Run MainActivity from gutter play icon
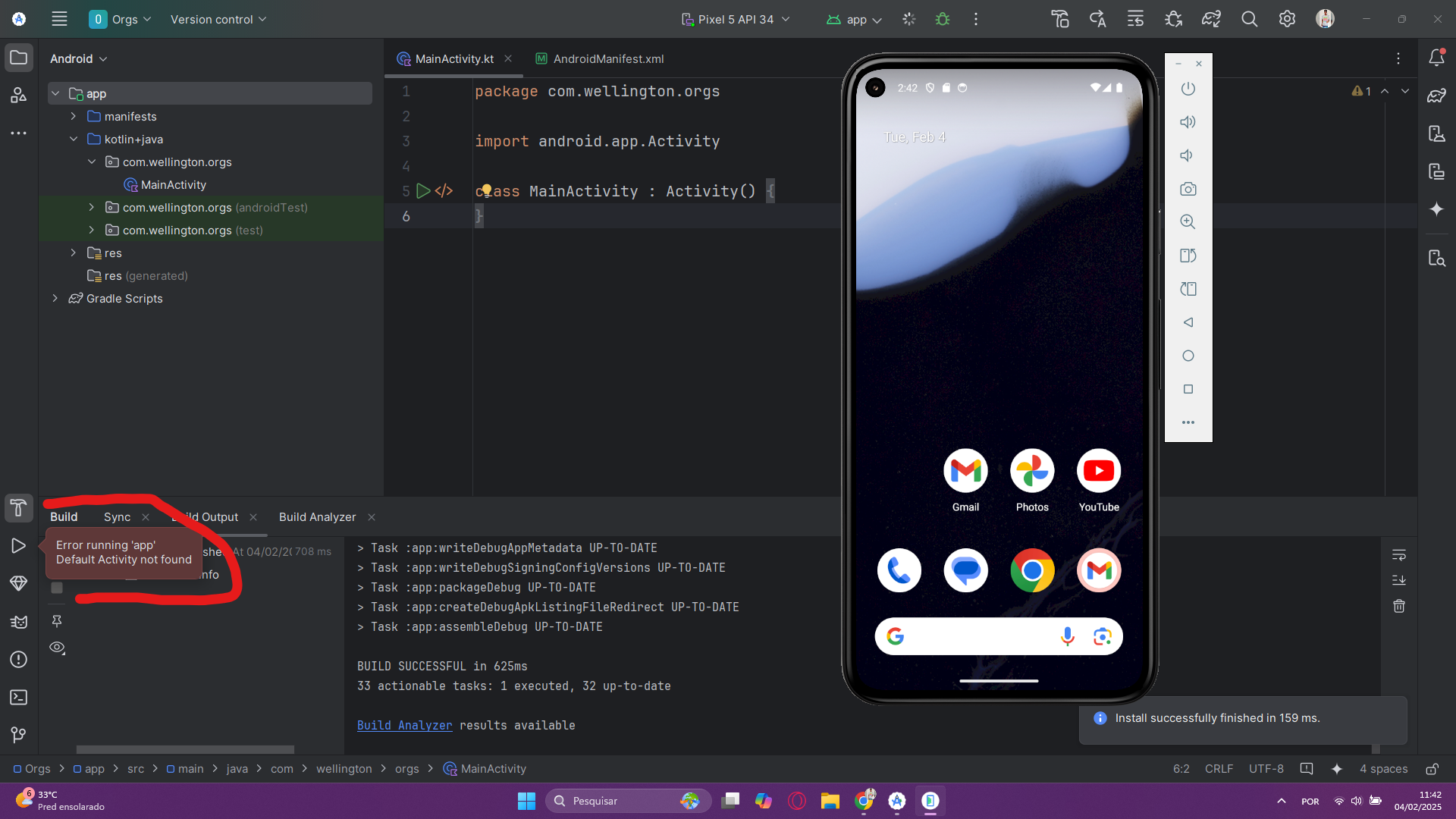Viewport: 1456px width, 819px height. pyautogui.click(x=423, y=191)
